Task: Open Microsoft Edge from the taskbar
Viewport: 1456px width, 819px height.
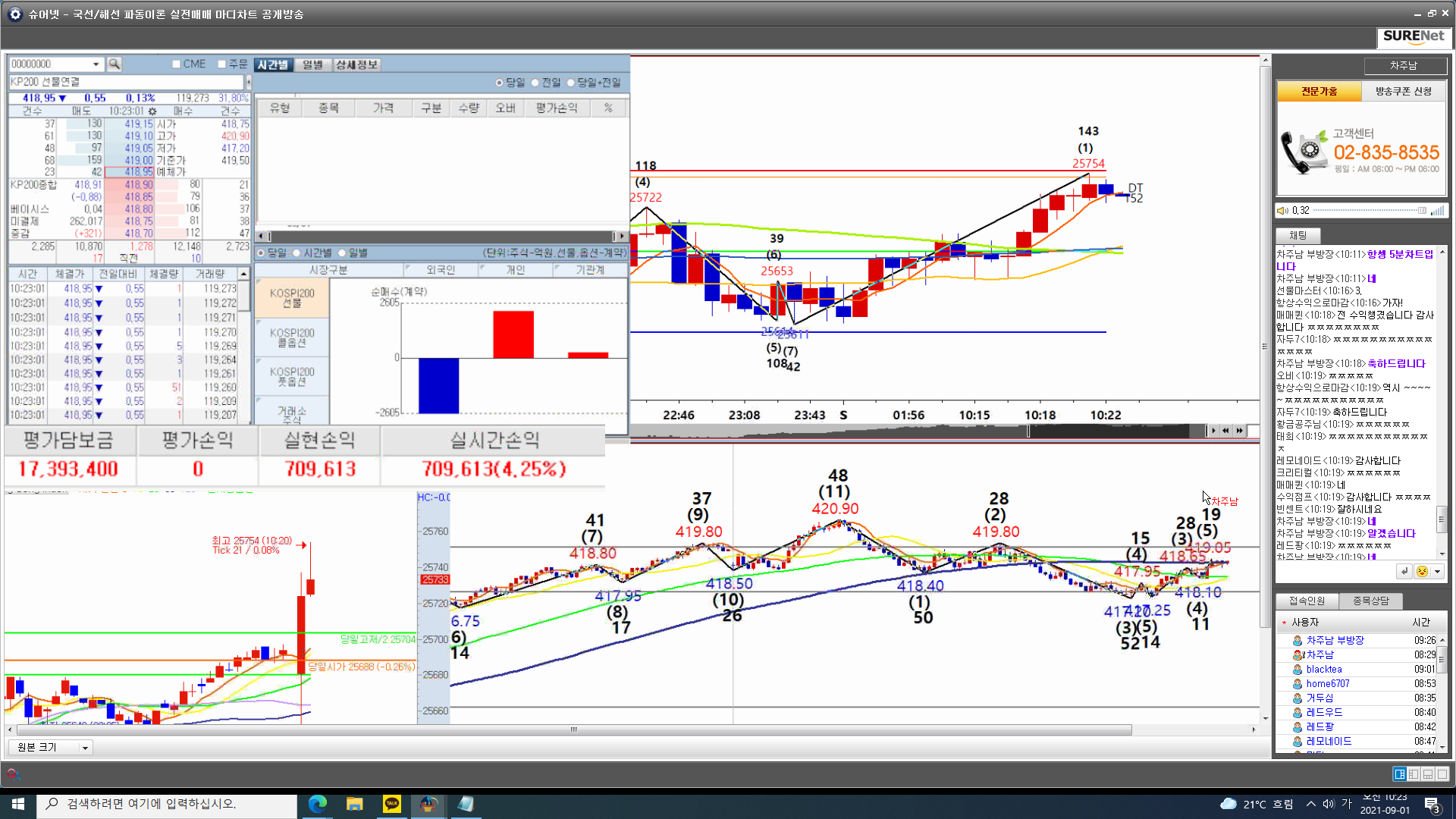Action: click(317, 804)
